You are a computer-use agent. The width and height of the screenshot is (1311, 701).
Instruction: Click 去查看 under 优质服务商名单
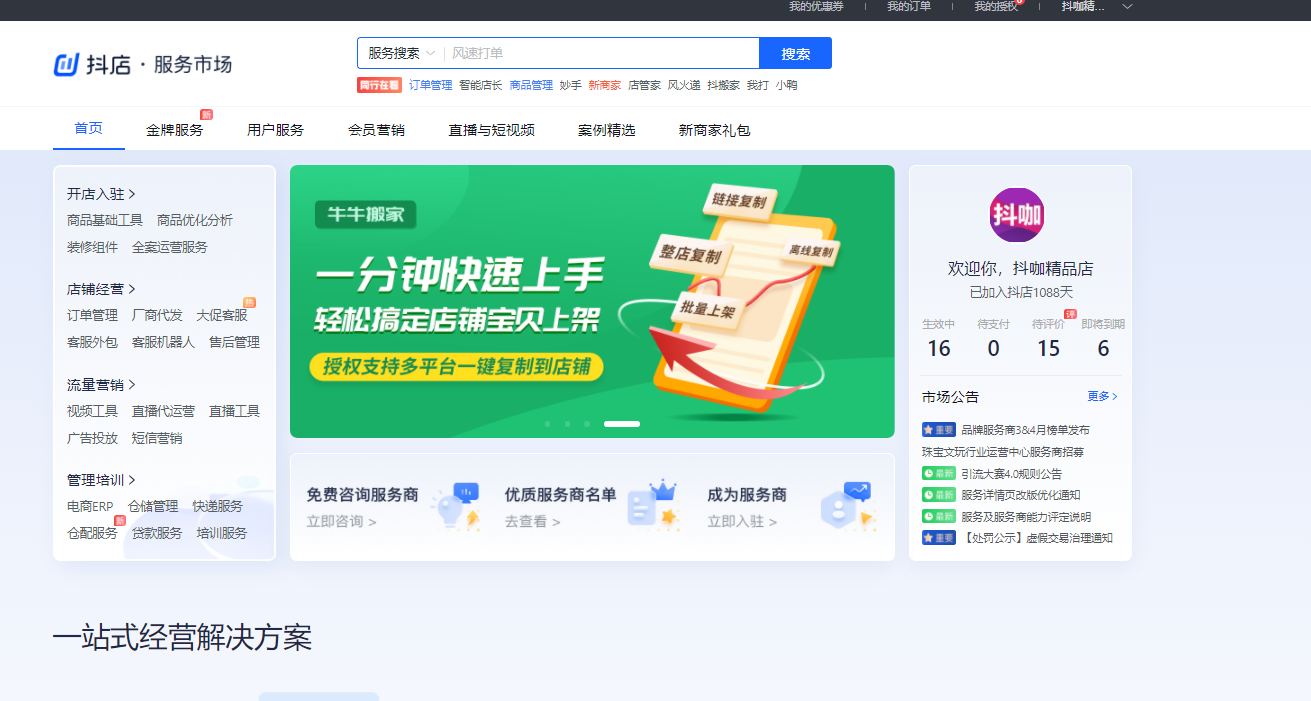click(x=532, y=522)
